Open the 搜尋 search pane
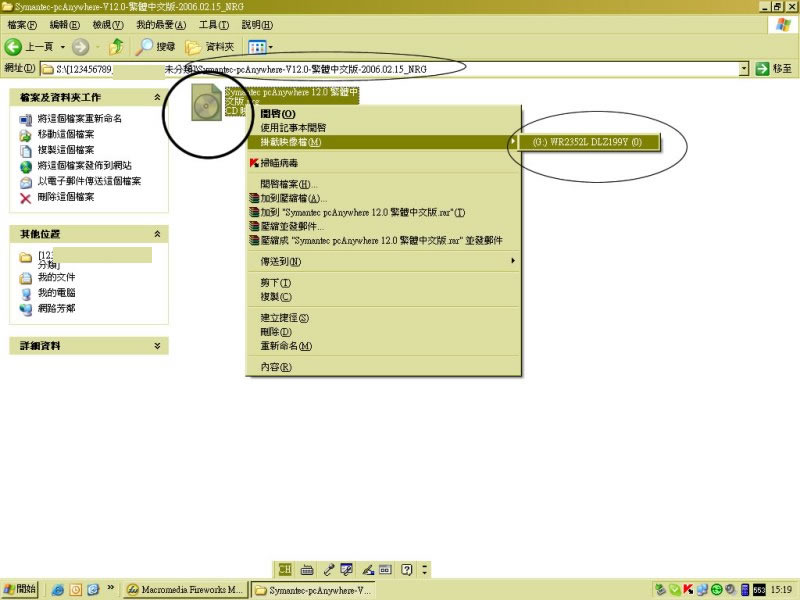The height and width of the screenshot is (600, 800). pos(155,47)
